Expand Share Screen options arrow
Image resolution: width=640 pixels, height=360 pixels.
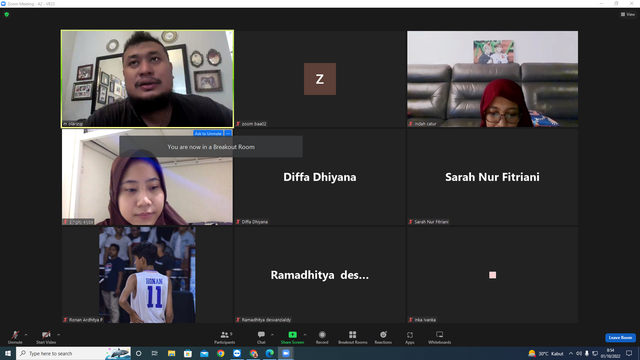coord(305,335)
